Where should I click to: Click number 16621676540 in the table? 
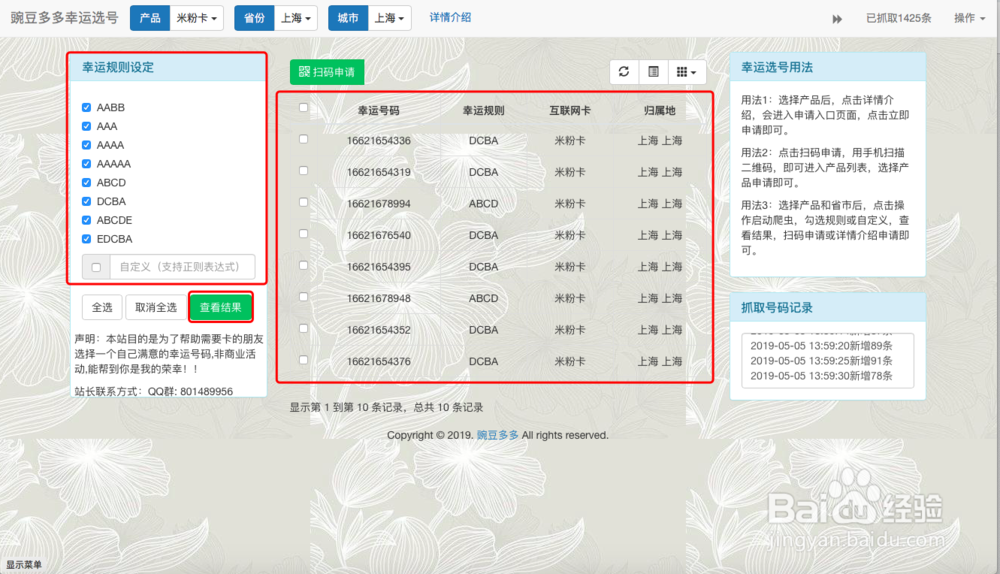pyautogui.click(x=379, y=235)
